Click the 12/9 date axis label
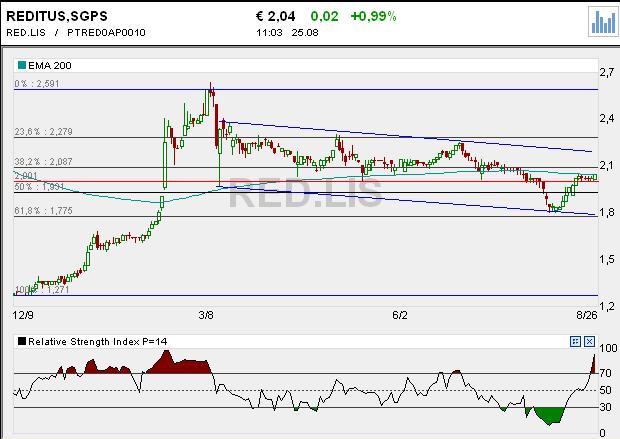 [23, 315]
